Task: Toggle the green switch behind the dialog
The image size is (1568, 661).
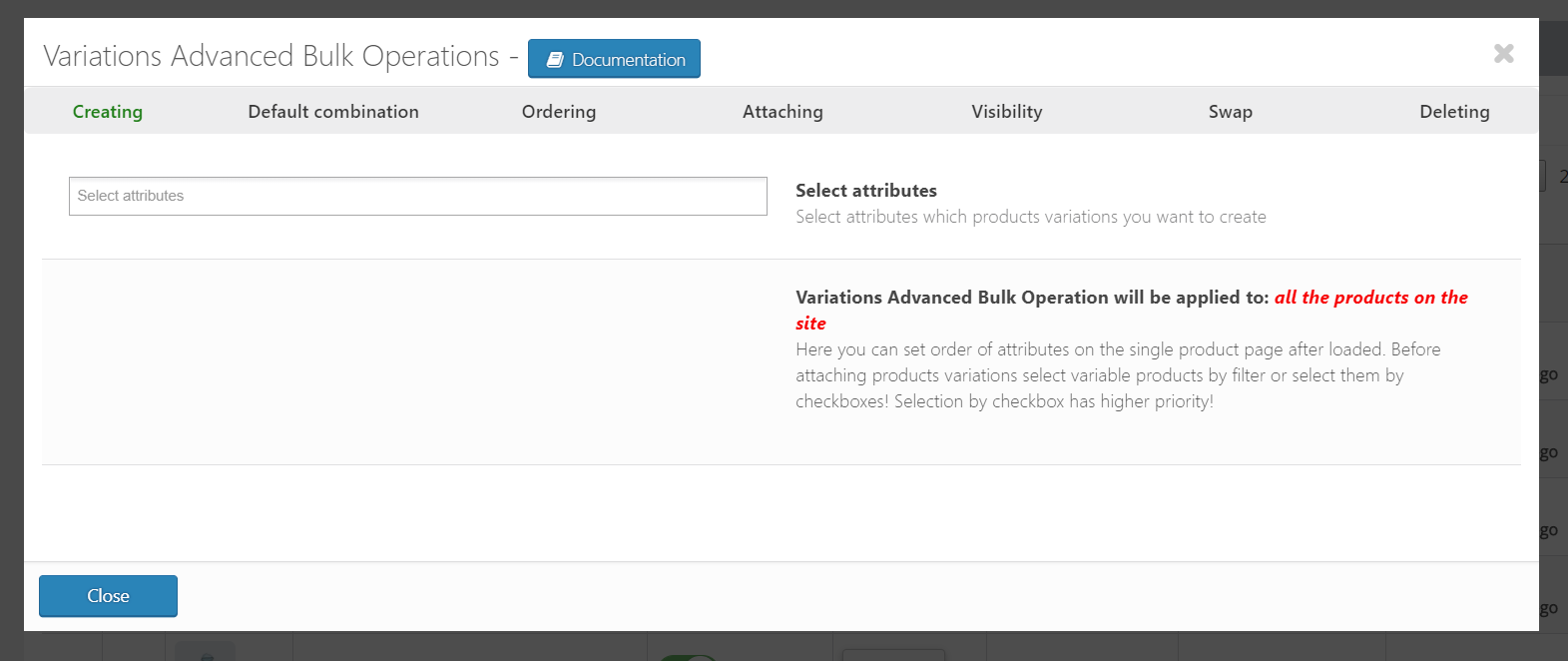Action: [689, 656]
